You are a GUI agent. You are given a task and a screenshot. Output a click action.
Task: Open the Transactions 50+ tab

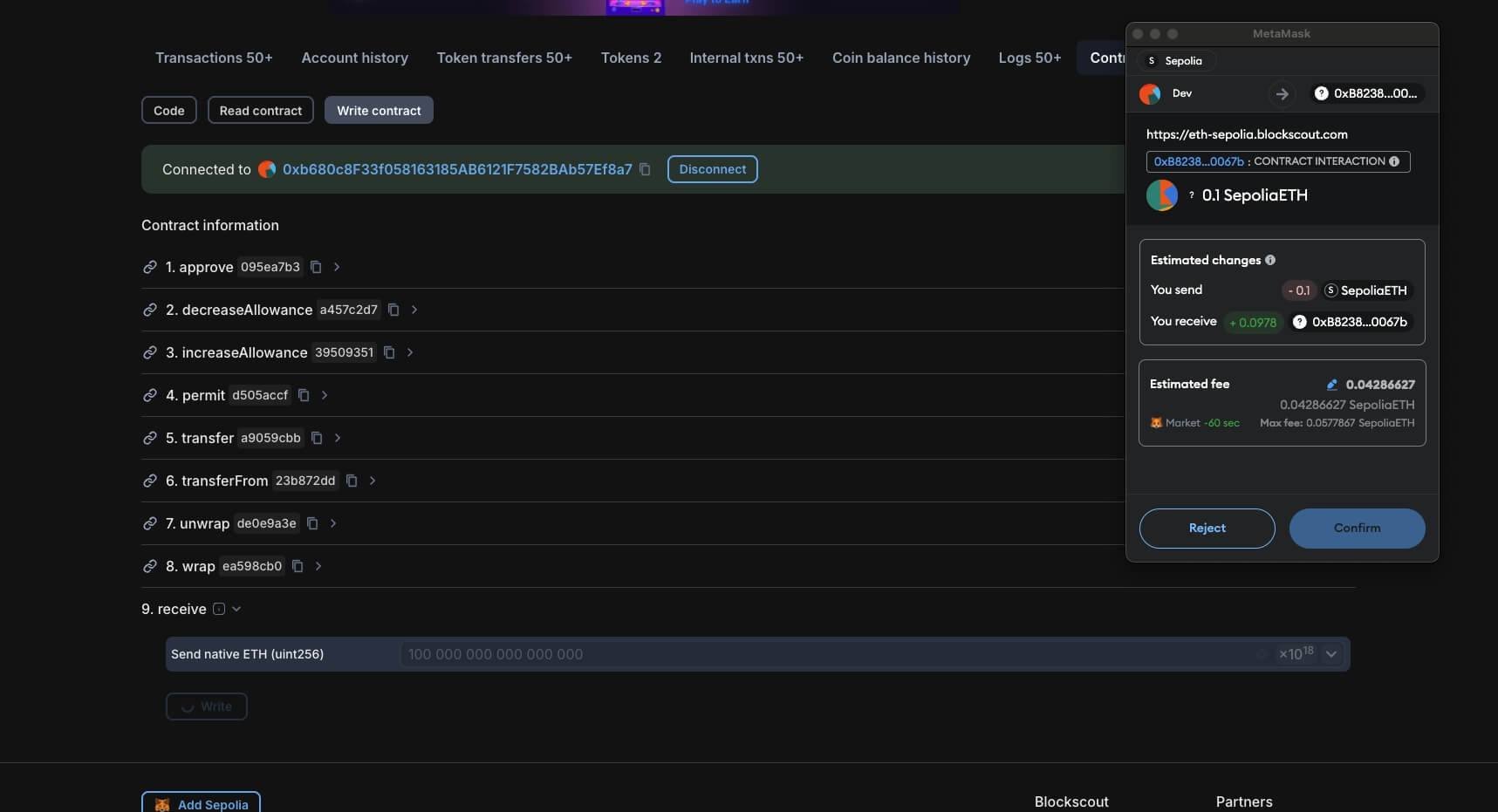coord(214,58)
